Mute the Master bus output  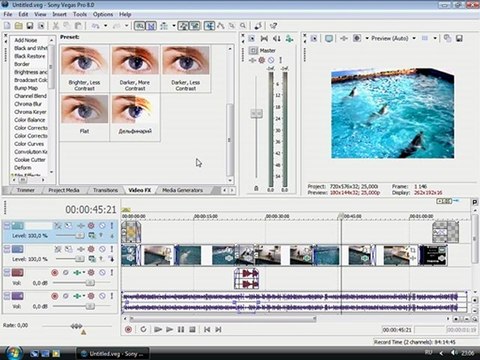(x=271, y=60)
